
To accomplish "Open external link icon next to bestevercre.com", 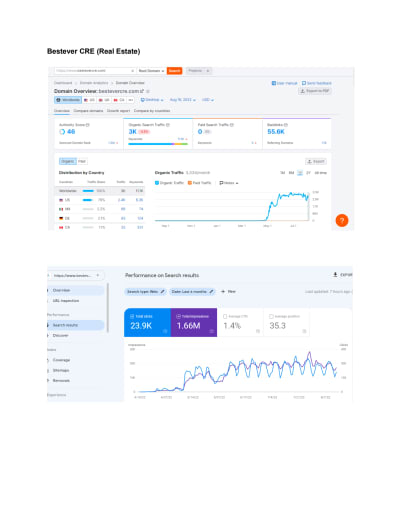I will (x=142, y=91).
